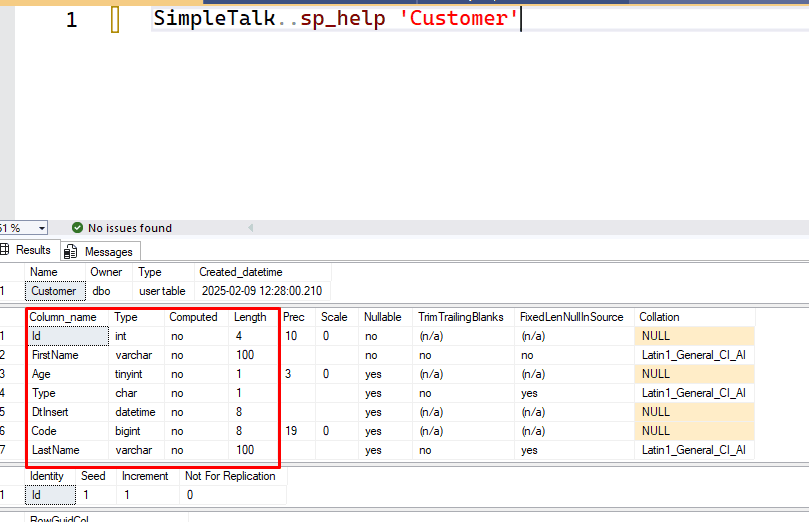The image size is (809, 522).
Task: Click the yellow change marker on line 1
Action: (115, 21)
